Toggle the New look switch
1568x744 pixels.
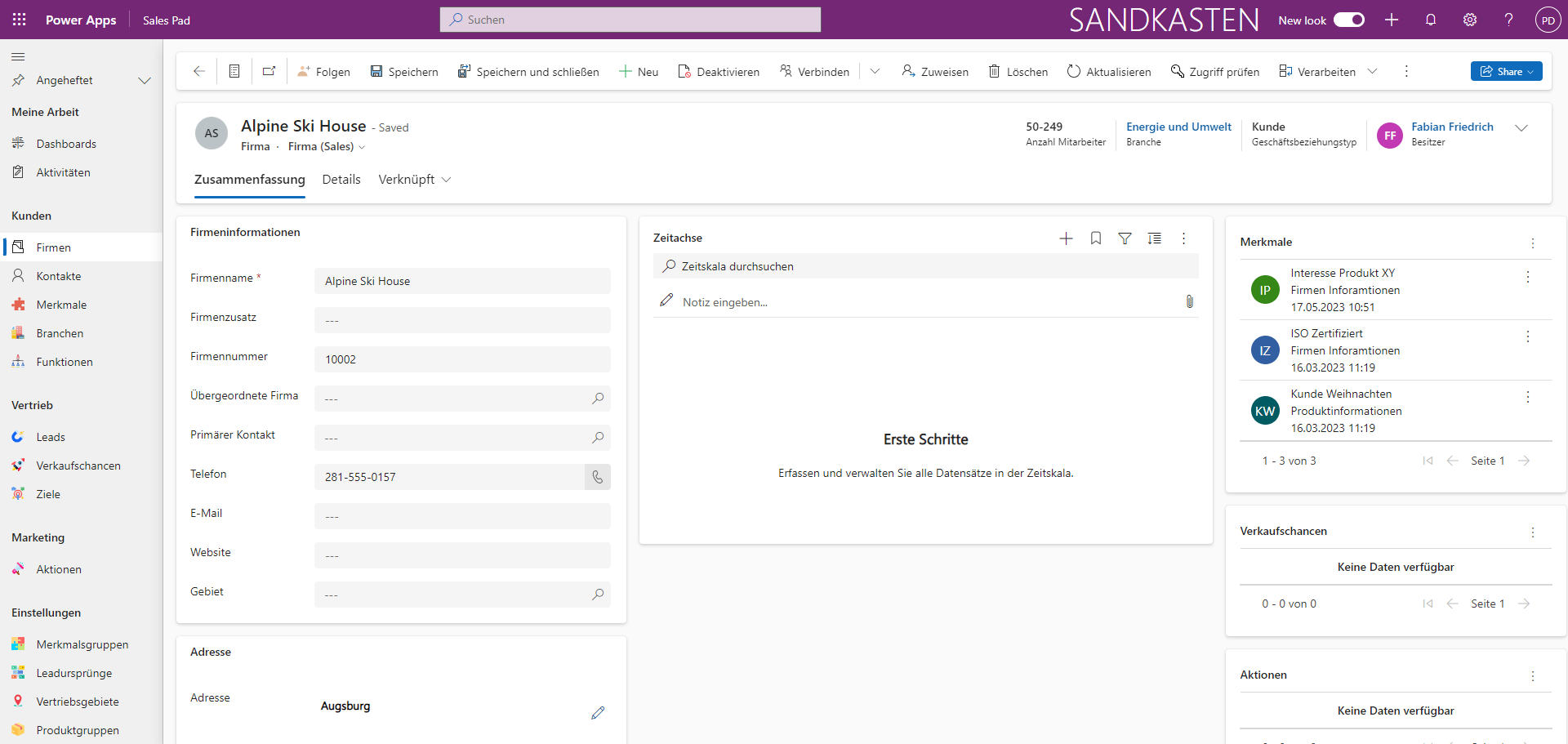point(1349,20)
